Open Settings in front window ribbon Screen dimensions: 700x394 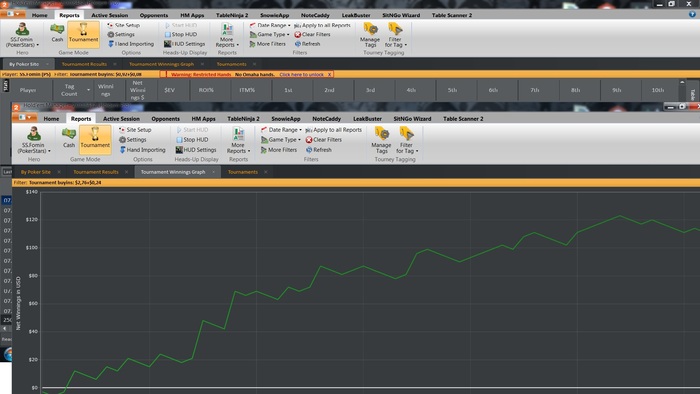[133, 140]
